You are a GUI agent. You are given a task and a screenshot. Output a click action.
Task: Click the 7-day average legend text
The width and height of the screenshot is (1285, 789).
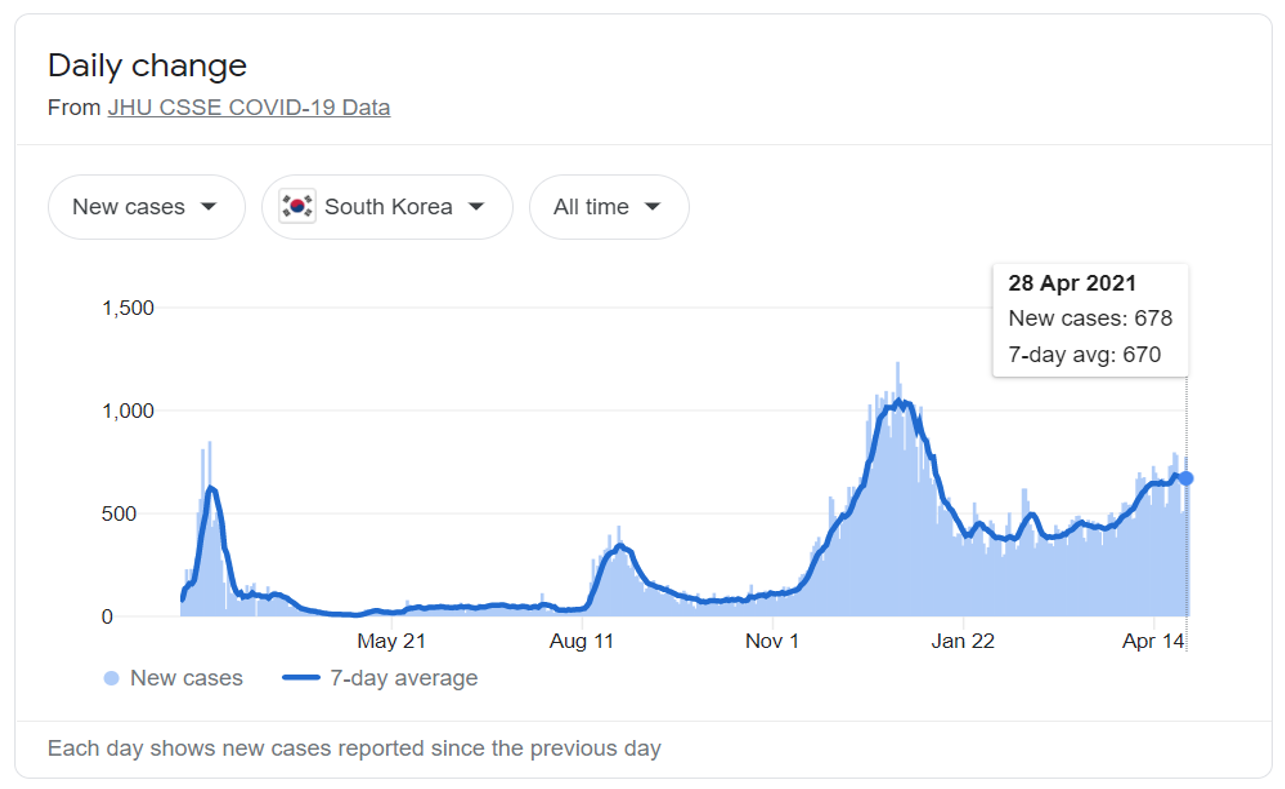(x=404, y=679)
